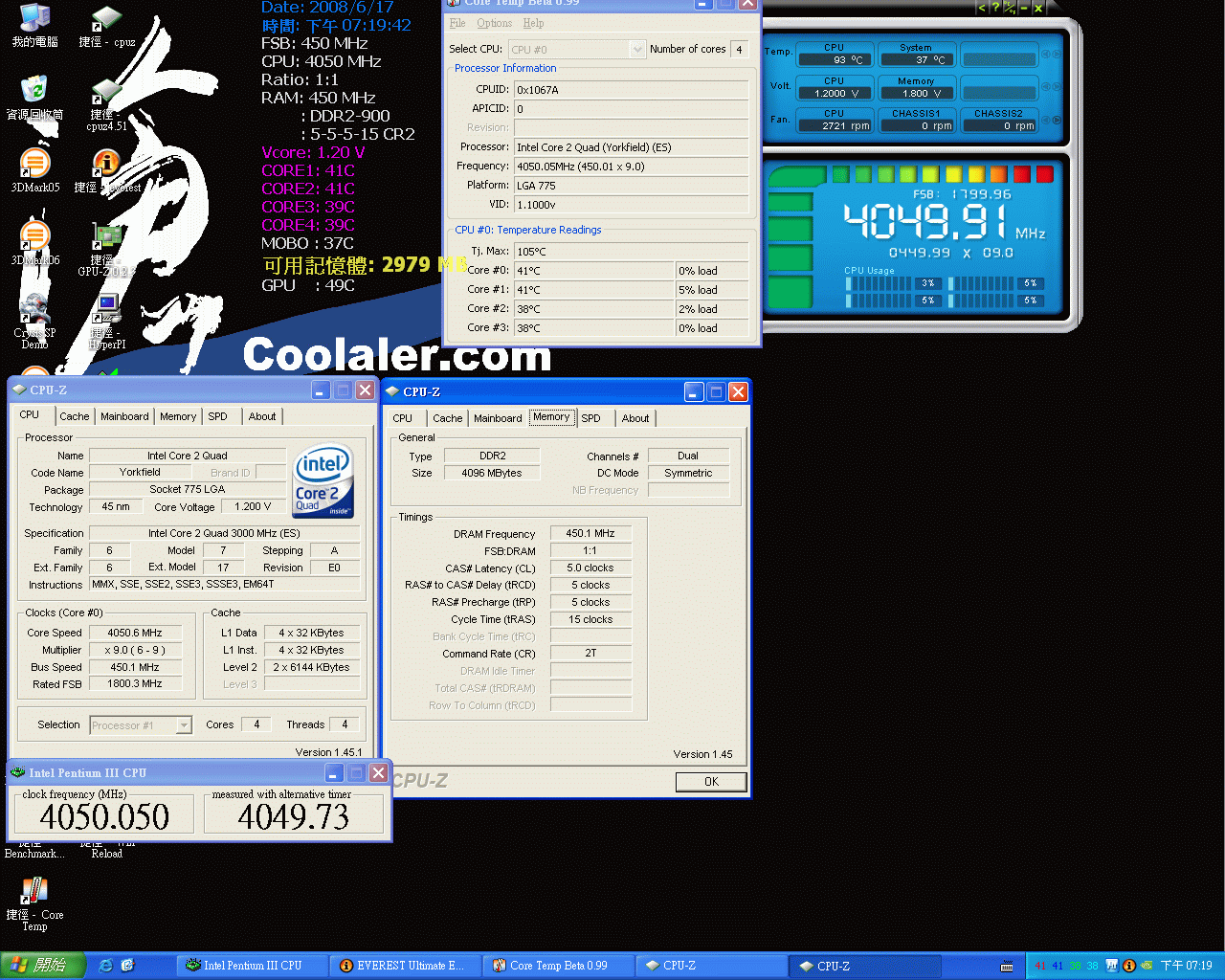The image size is (1225, 980).
Task: Select CPU tab in right CPU-Z window
Action: 403,418
